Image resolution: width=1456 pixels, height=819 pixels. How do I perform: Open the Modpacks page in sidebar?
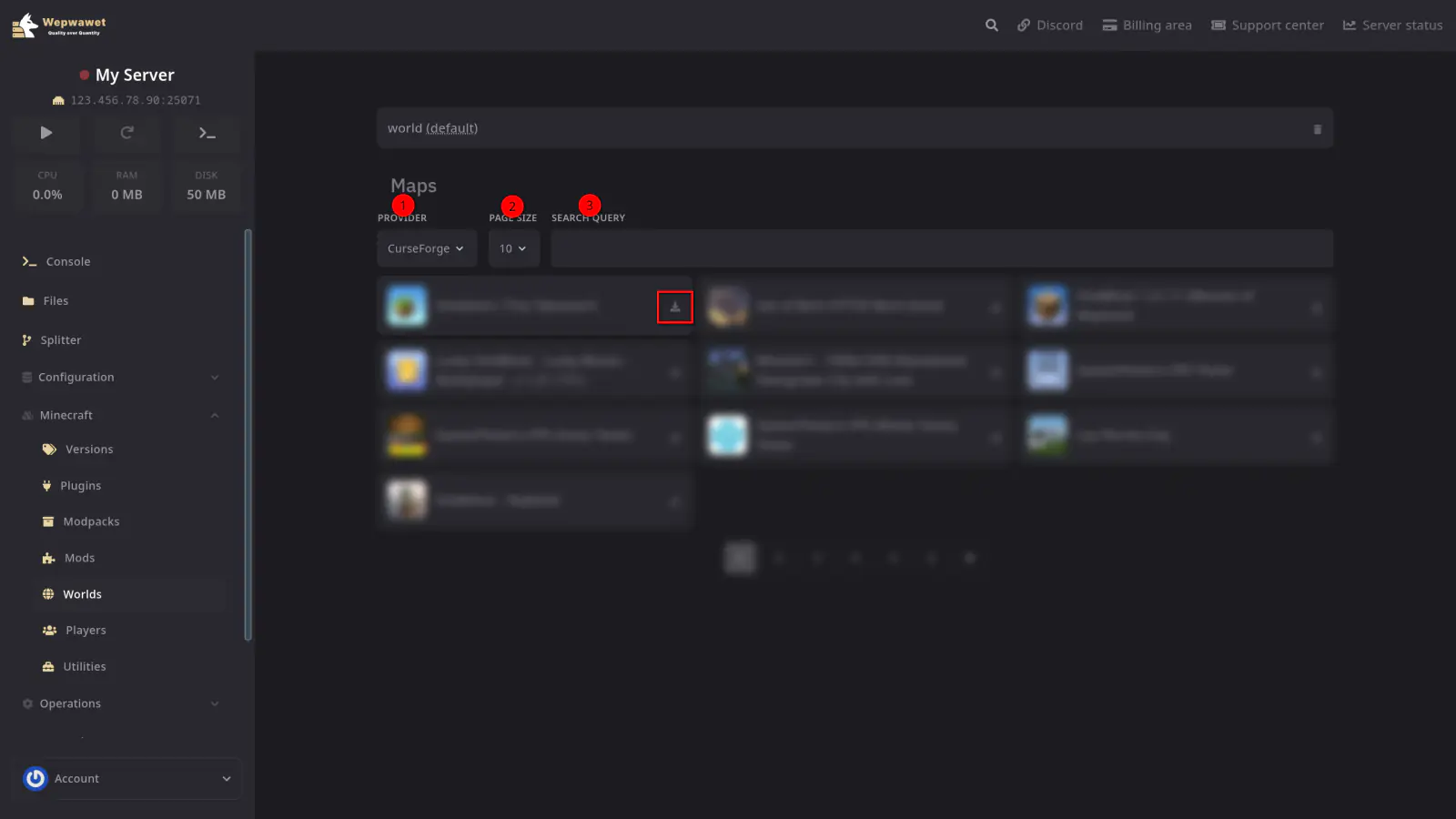[91, 522]
